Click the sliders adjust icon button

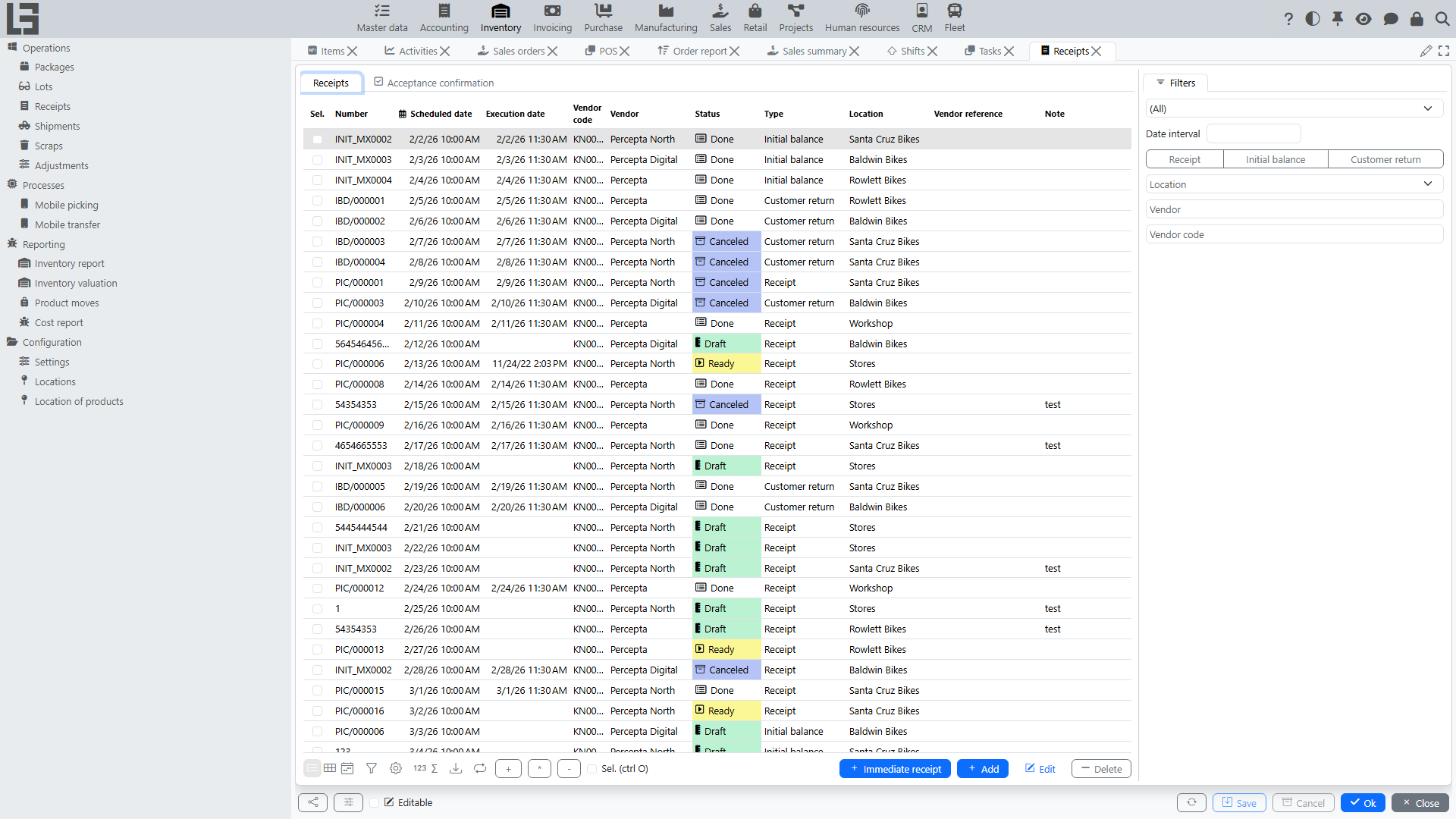(348, 802)
